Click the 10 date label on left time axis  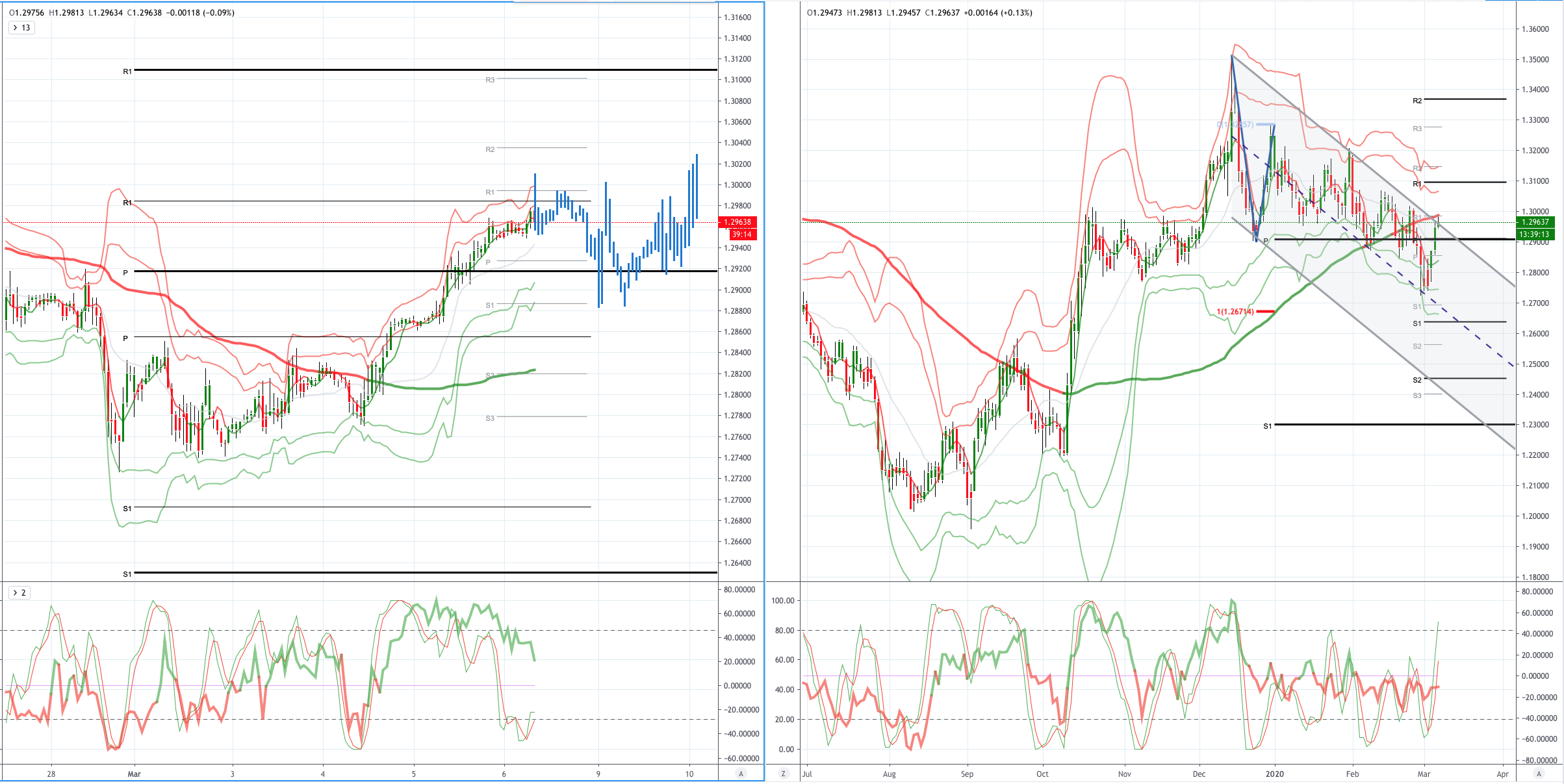coord(689,774)
